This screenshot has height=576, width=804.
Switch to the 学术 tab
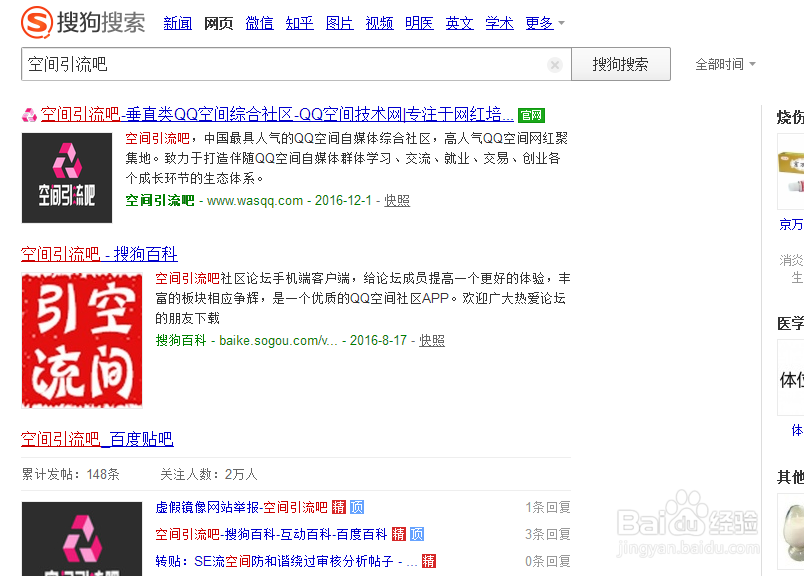point(499,23)
